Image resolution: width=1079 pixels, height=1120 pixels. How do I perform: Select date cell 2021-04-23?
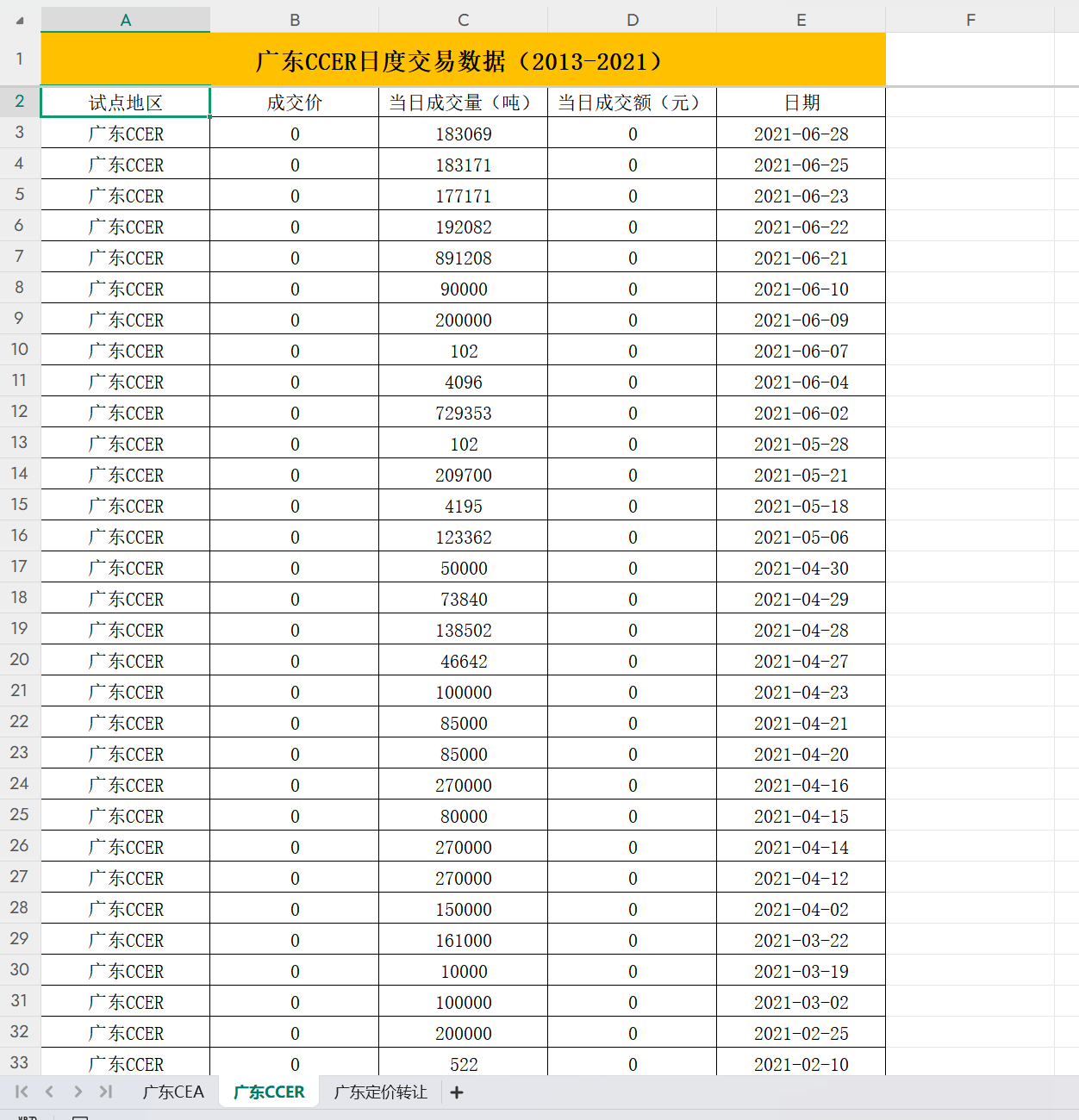click(801, 692)
